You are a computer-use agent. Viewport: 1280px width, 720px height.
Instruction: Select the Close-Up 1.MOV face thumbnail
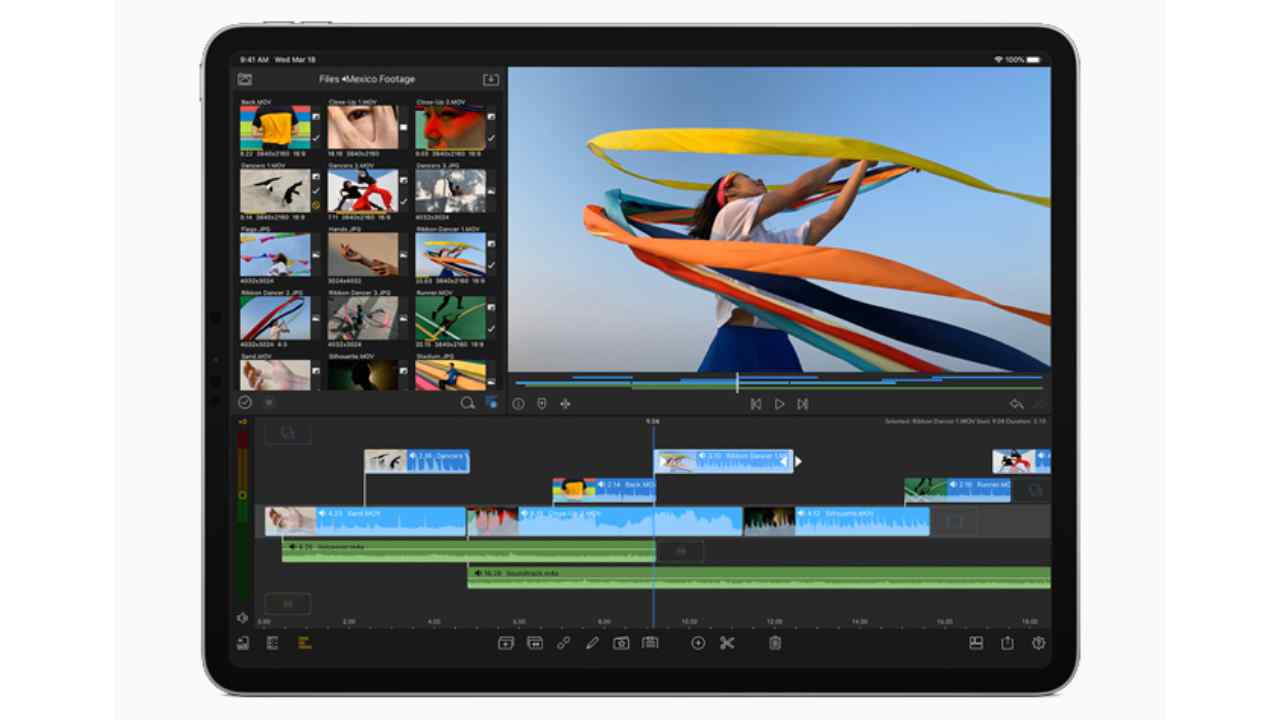tap(363, 128)
